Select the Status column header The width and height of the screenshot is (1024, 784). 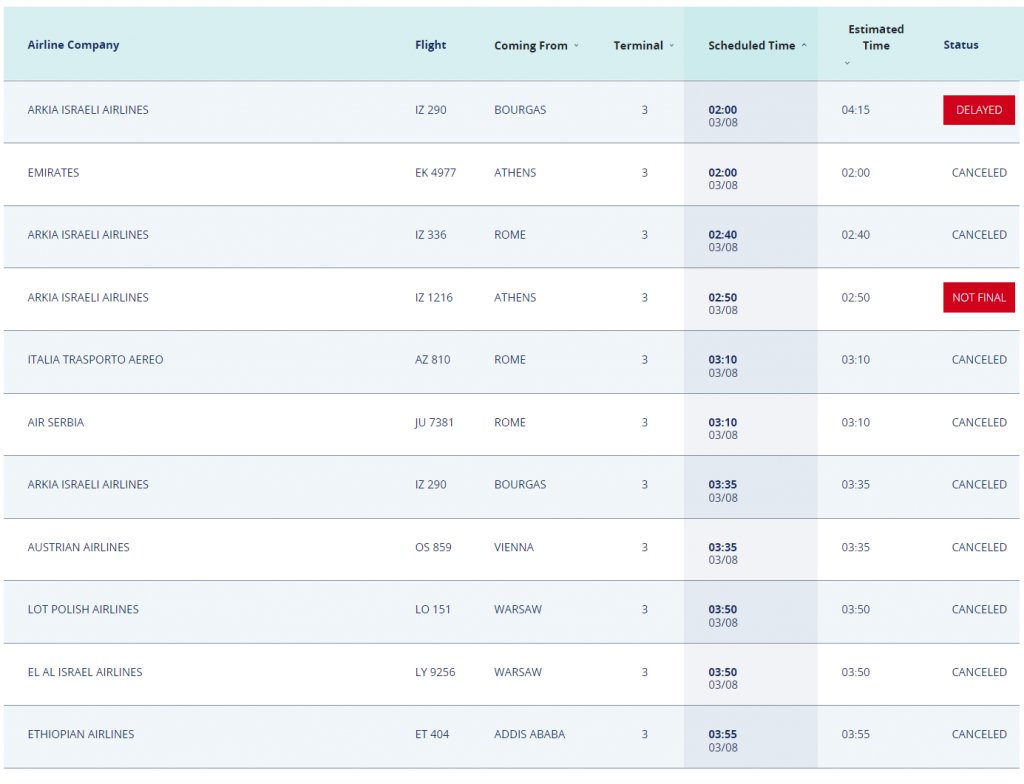tap(960, 45)
